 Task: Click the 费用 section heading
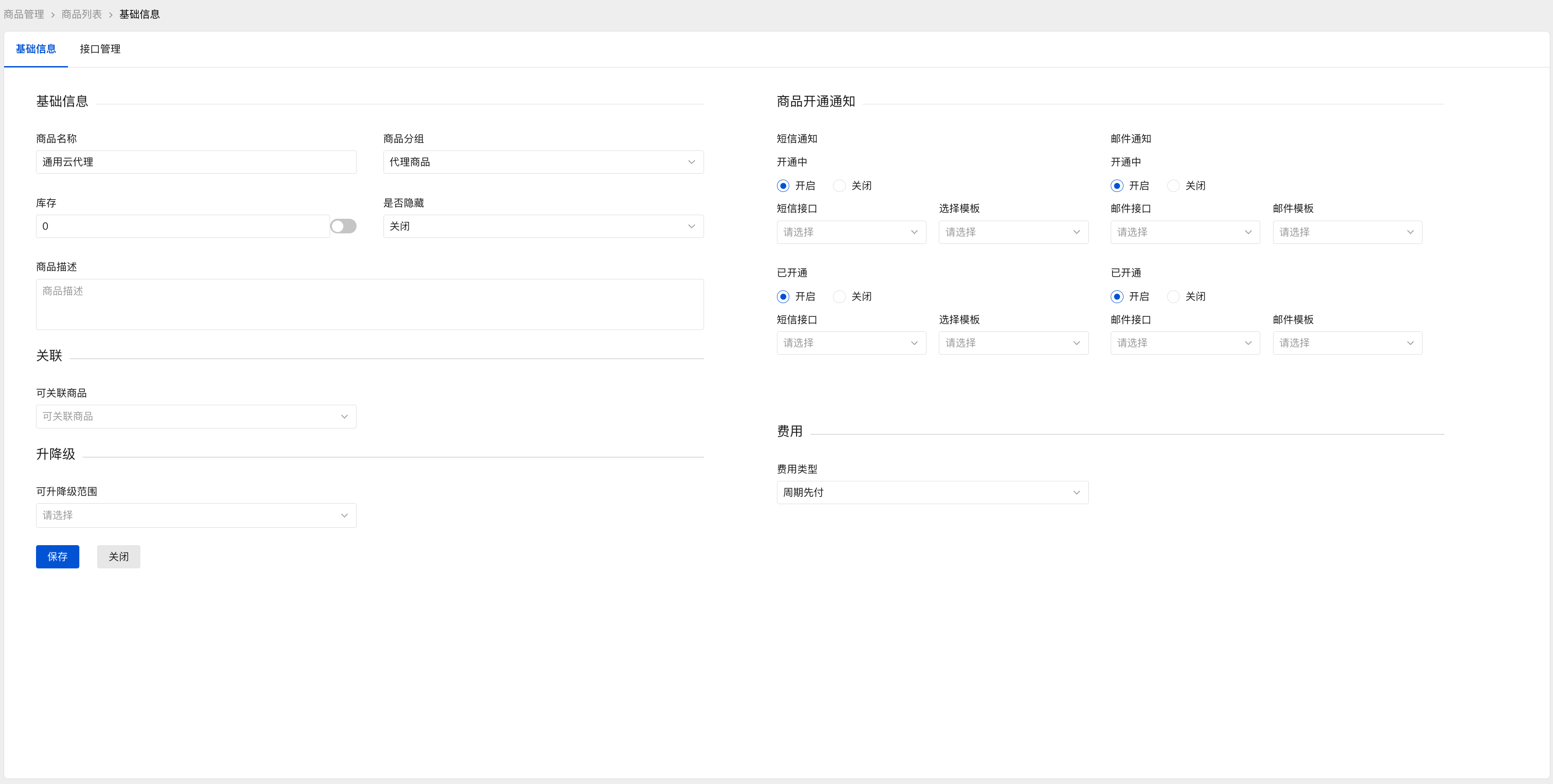click(x=790, y=431)
